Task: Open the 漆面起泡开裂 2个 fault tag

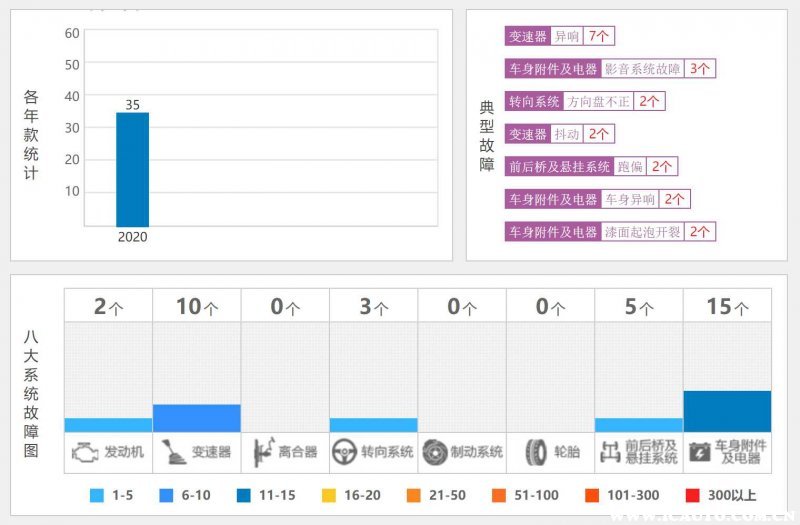Action: 610,231
